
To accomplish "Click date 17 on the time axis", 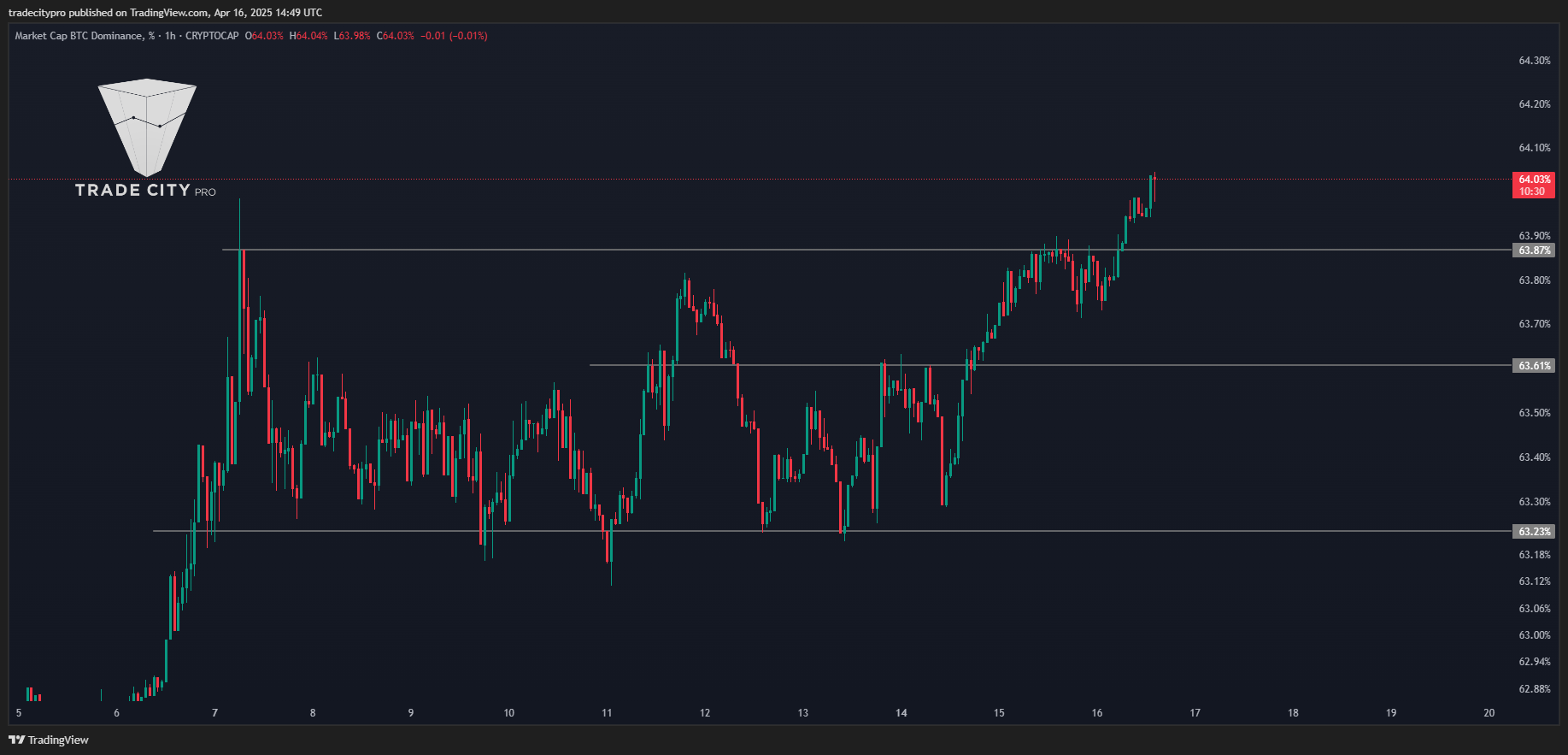I will [x=1195, y=713].
